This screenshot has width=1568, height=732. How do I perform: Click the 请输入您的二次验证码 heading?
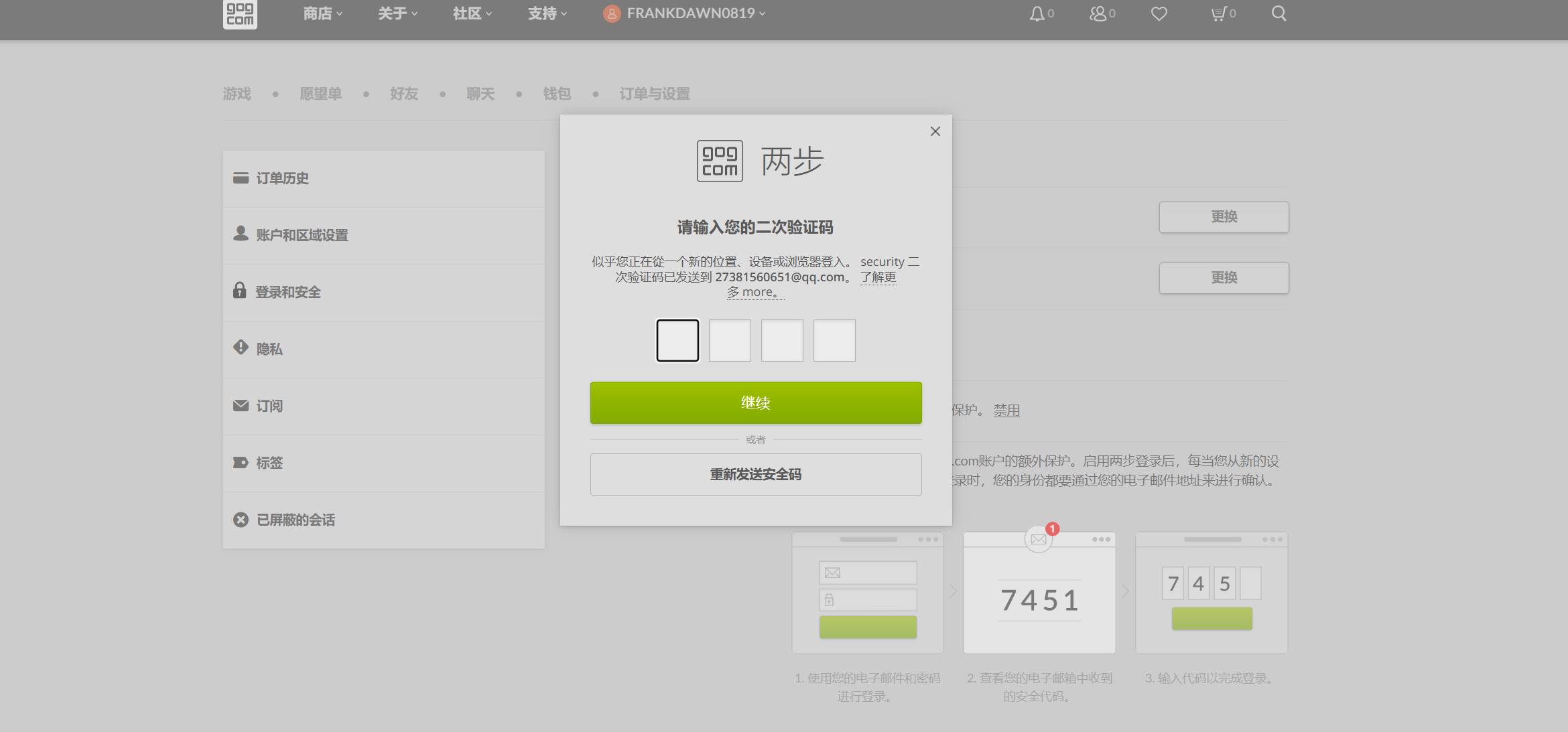(755, 227)
